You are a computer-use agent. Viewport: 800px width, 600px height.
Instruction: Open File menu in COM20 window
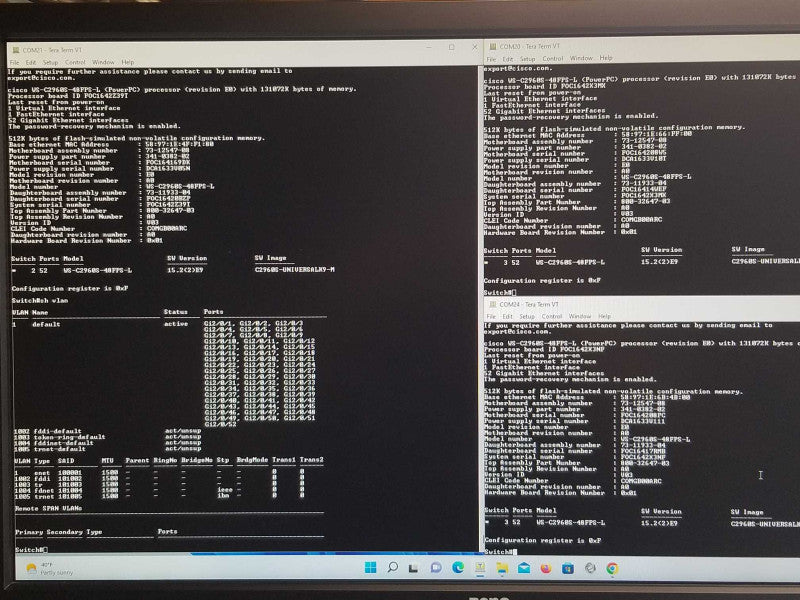coord(491,59)
